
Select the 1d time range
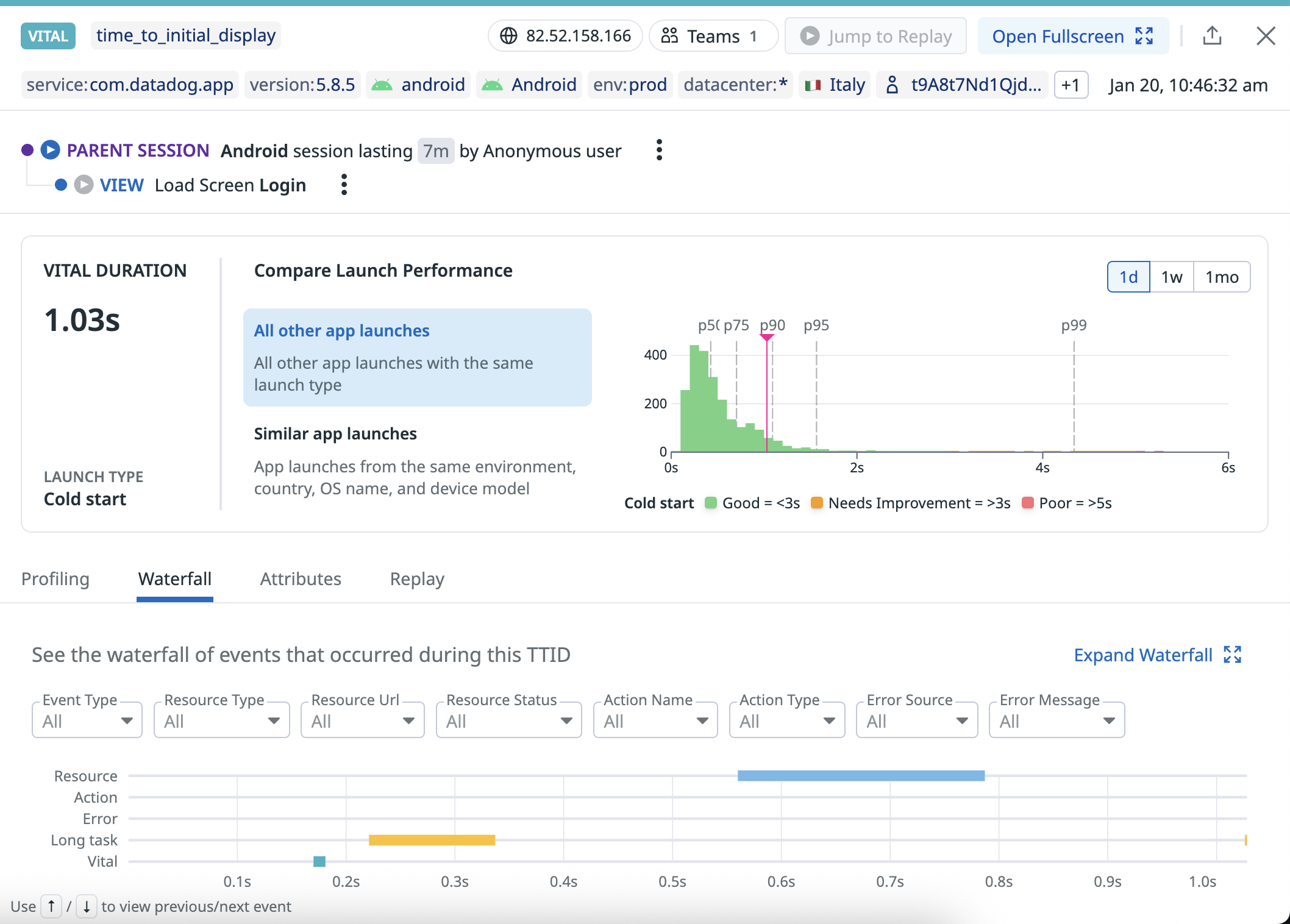click(1128, 277)
